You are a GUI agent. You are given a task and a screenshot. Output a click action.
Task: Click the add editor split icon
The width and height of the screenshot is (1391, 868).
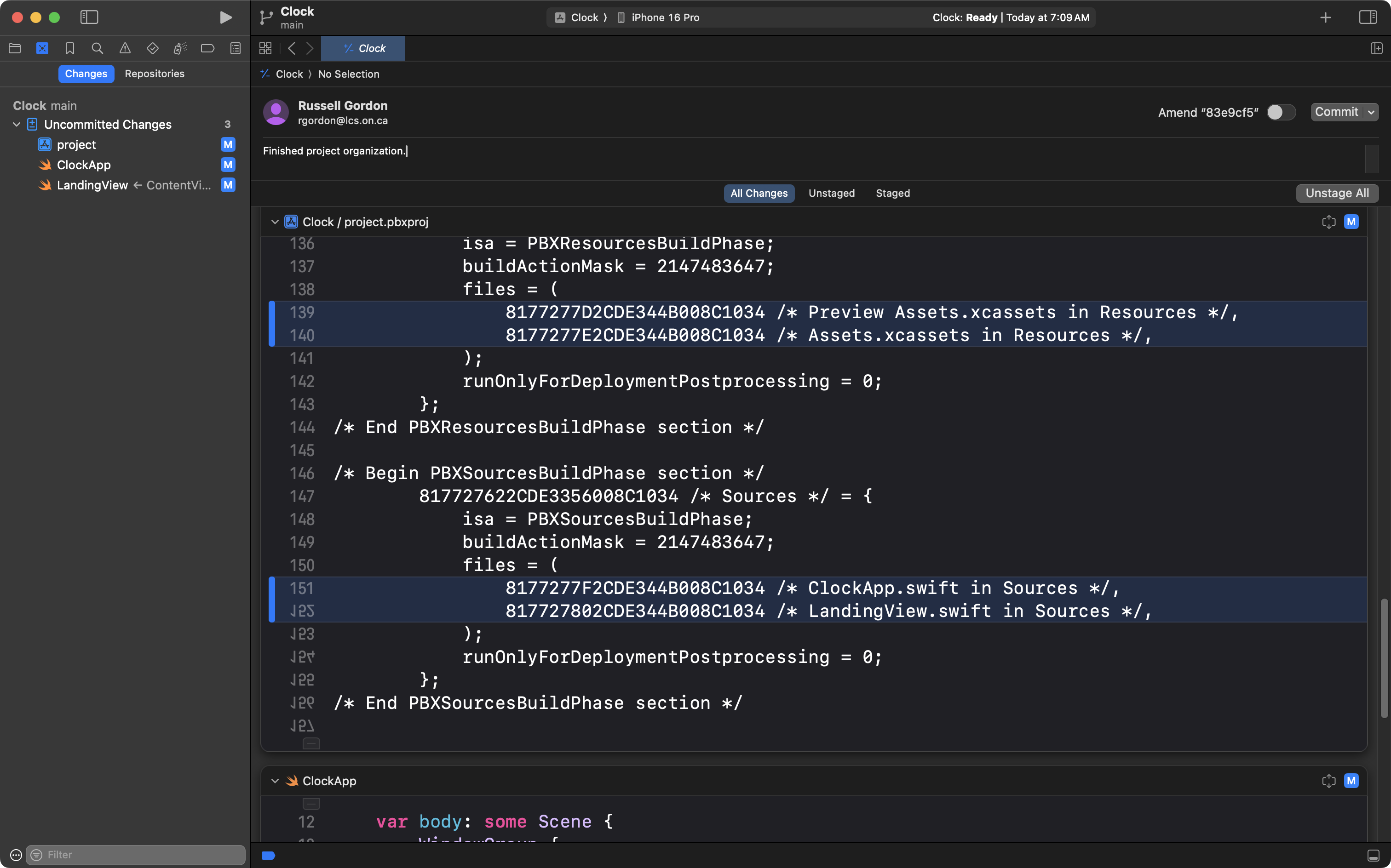coord(1376,49)
